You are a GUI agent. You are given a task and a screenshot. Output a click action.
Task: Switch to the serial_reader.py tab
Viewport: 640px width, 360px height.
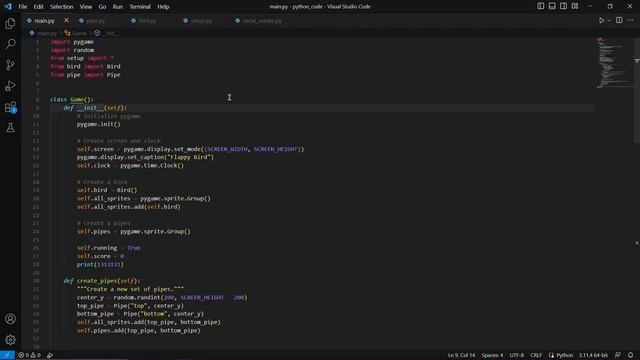click(262, 20)
